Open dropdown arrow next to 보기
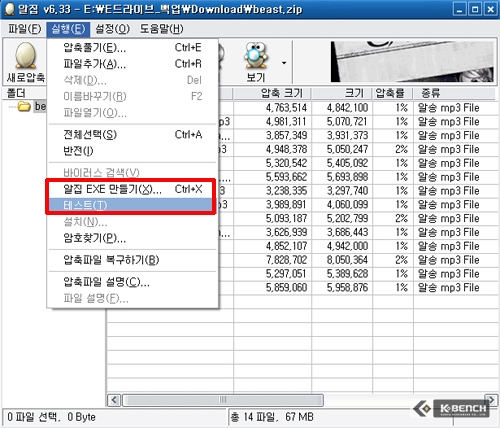The width and height of the screenshot is (500, 428). (284, 63)
